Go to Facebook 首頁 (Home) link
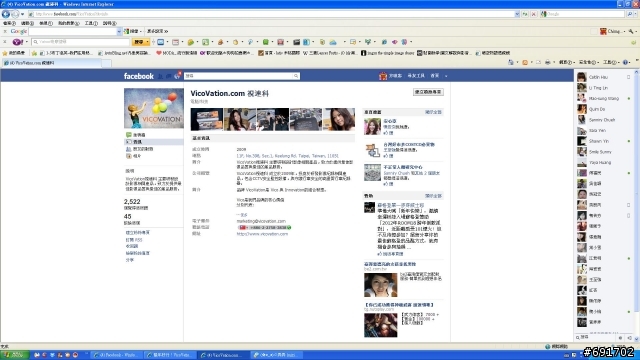Screen dimensions: 640x360 pyautogui.click(x=435, y=76)
